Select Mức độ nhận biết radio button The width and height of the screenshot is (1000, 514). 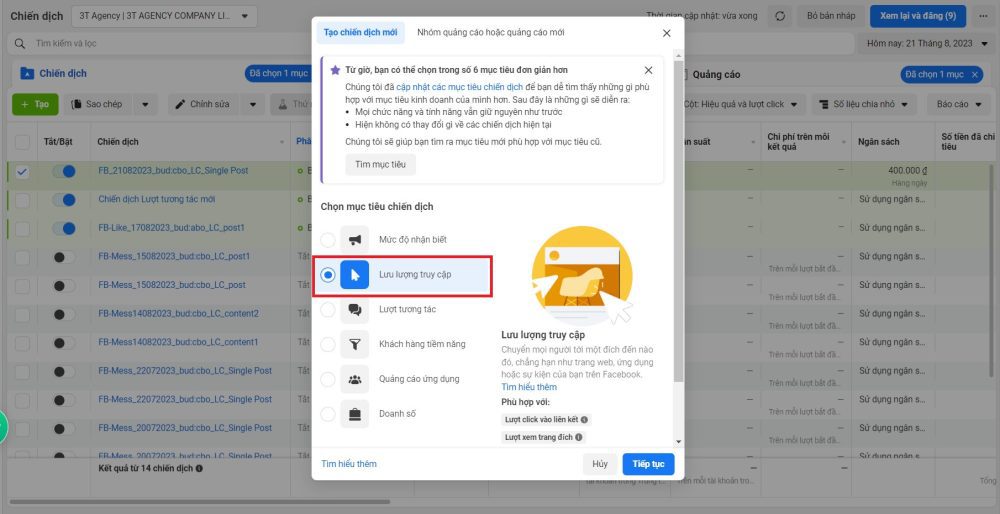[x=328, y=240]
